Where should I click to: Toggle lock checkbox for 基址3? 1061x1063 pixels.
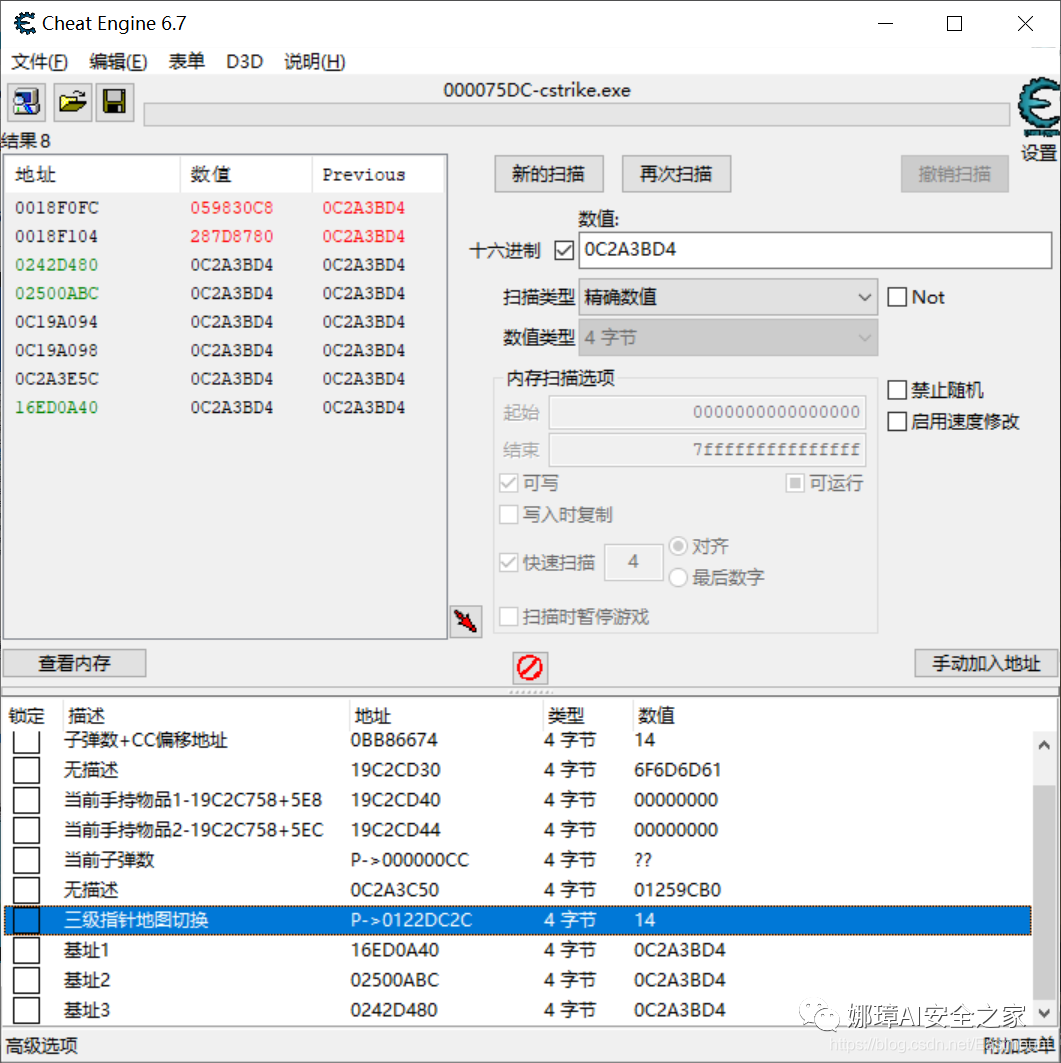26,1010
